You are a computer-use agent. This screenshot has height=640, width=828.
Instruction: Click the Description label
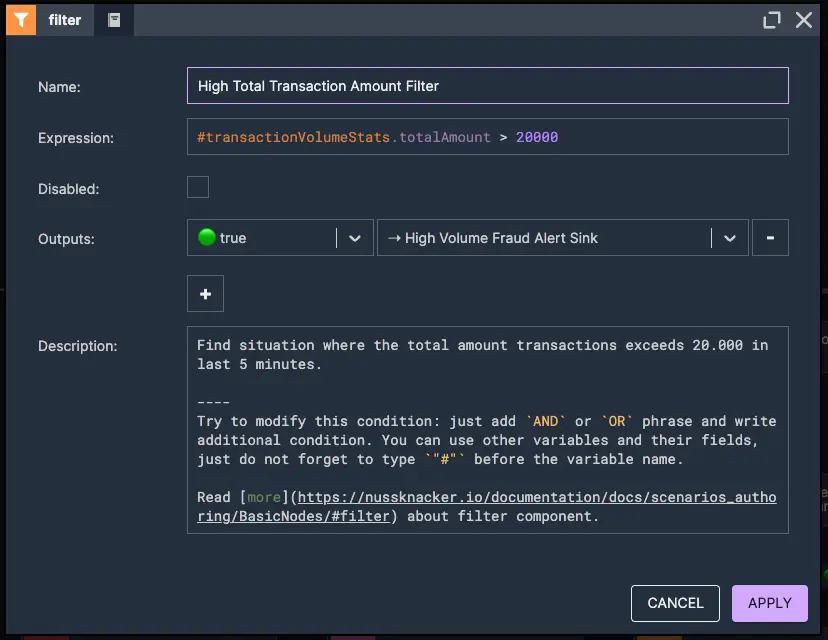pyautogui.click(x=78, y=346)
